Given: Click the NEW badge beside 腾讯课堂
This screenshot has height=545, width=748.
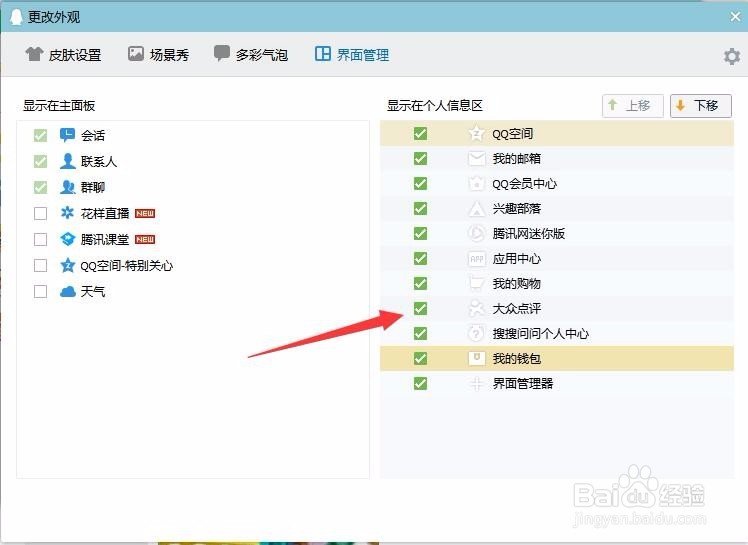Looking at the screenshot, I should (145, 239).
